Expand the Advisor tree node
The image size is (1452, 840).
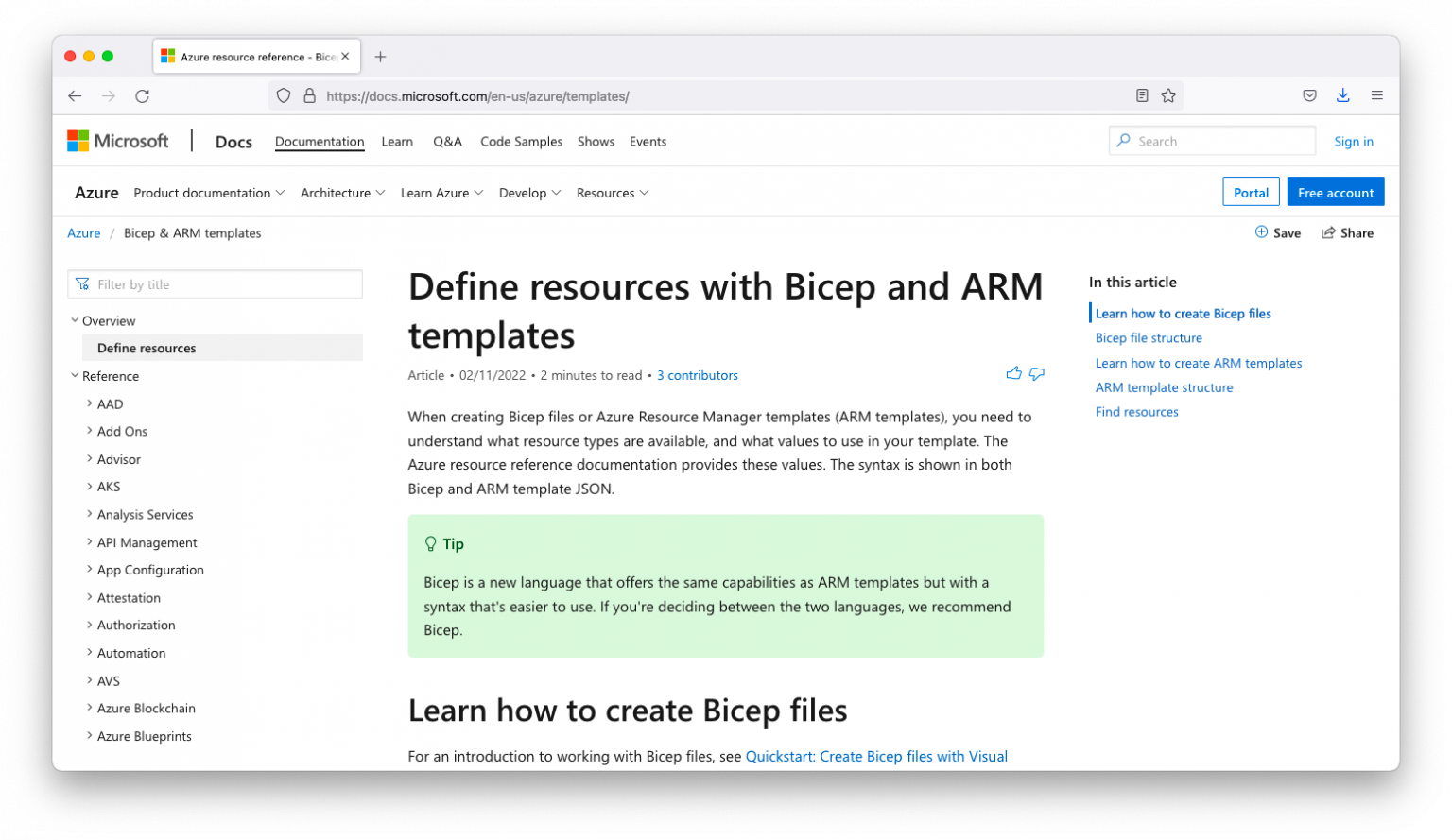coord(90,459)
